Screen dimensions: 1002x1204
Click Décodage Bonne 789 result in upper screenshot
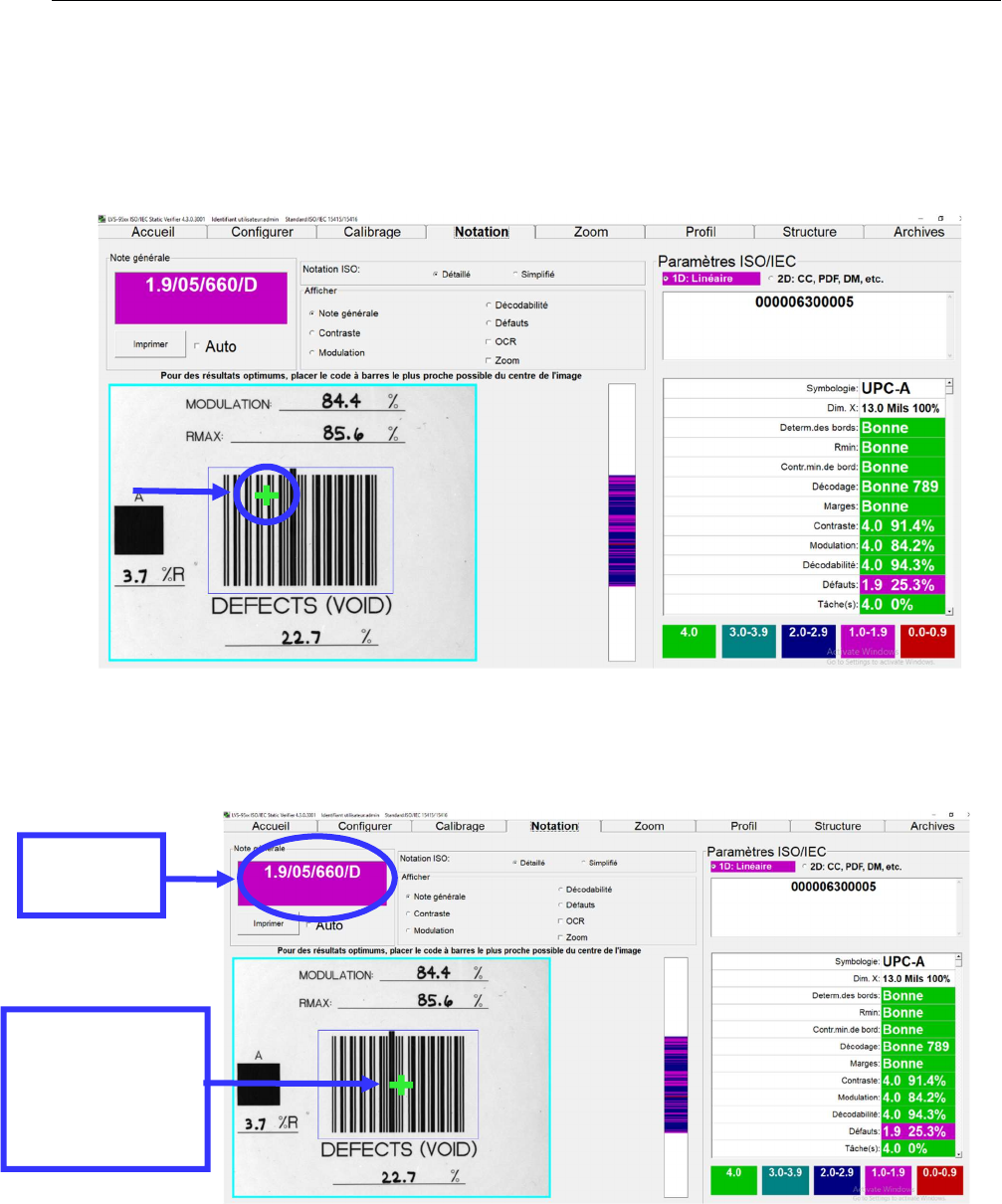coord(901,487)
